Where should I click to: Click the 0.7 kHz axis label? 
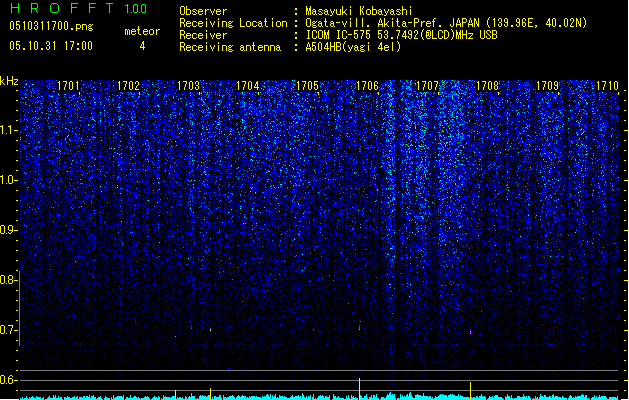tap(8, 330)
